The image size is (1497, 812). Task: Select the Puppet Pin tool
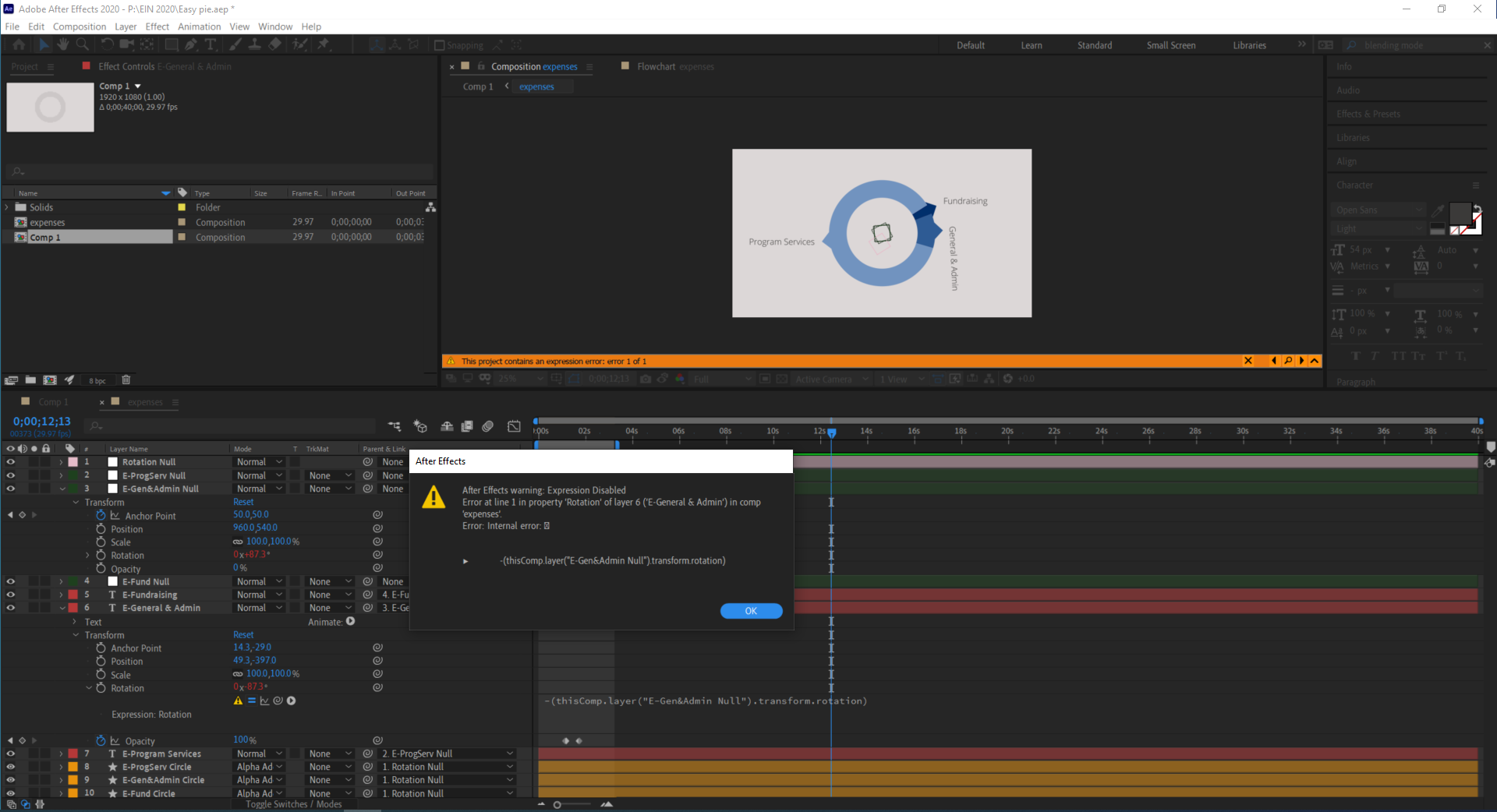pos(324,44)
